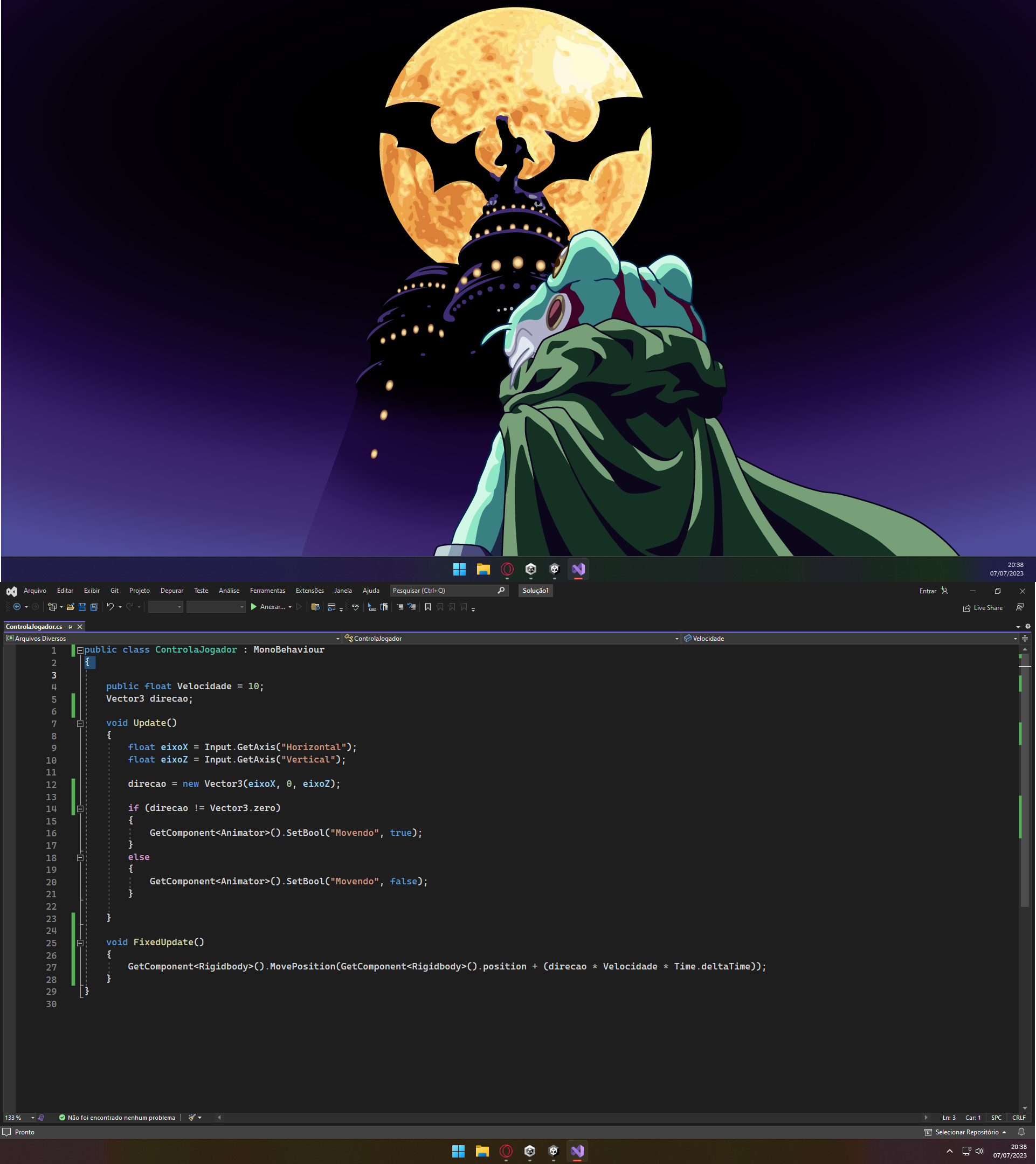Click the magnifier in the Pesquisar box
Image resolution: width=1036 pixels, height=1164 pixels.
501,591
